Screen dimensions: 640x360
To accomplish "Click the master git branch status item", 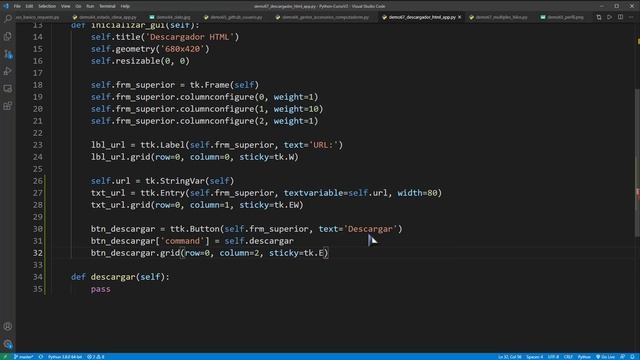I will coord(23,357).
